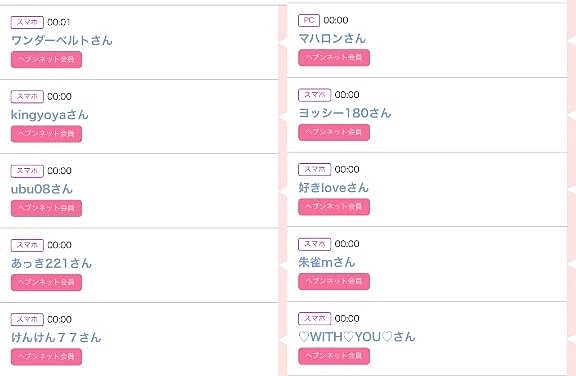The width and height of the screenshot is (576, 376).
Task: Open ubu08さん user profile link
Action: [x=42, y=189]
